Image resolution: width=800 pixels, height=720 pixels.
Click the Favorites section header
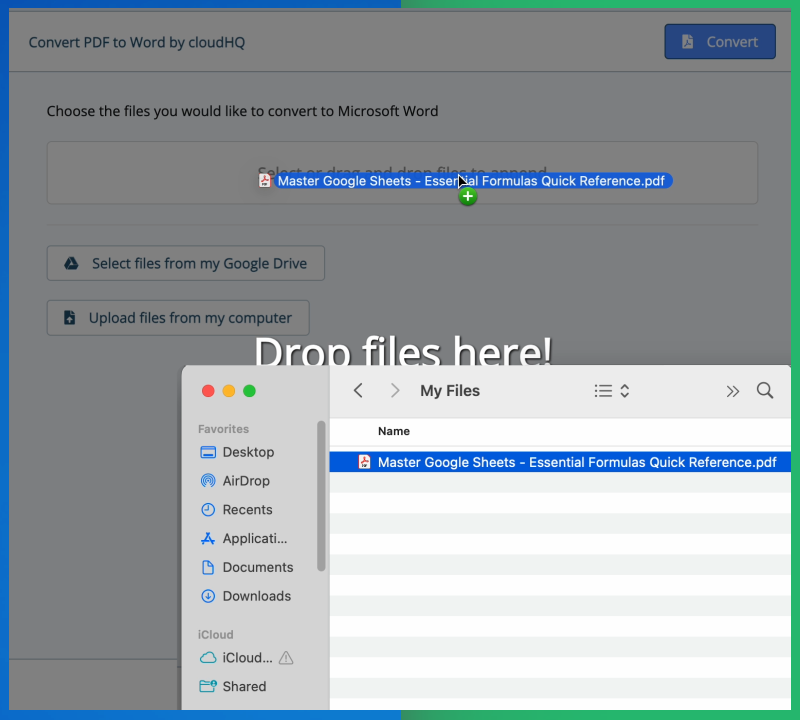[x=223, y=429]
